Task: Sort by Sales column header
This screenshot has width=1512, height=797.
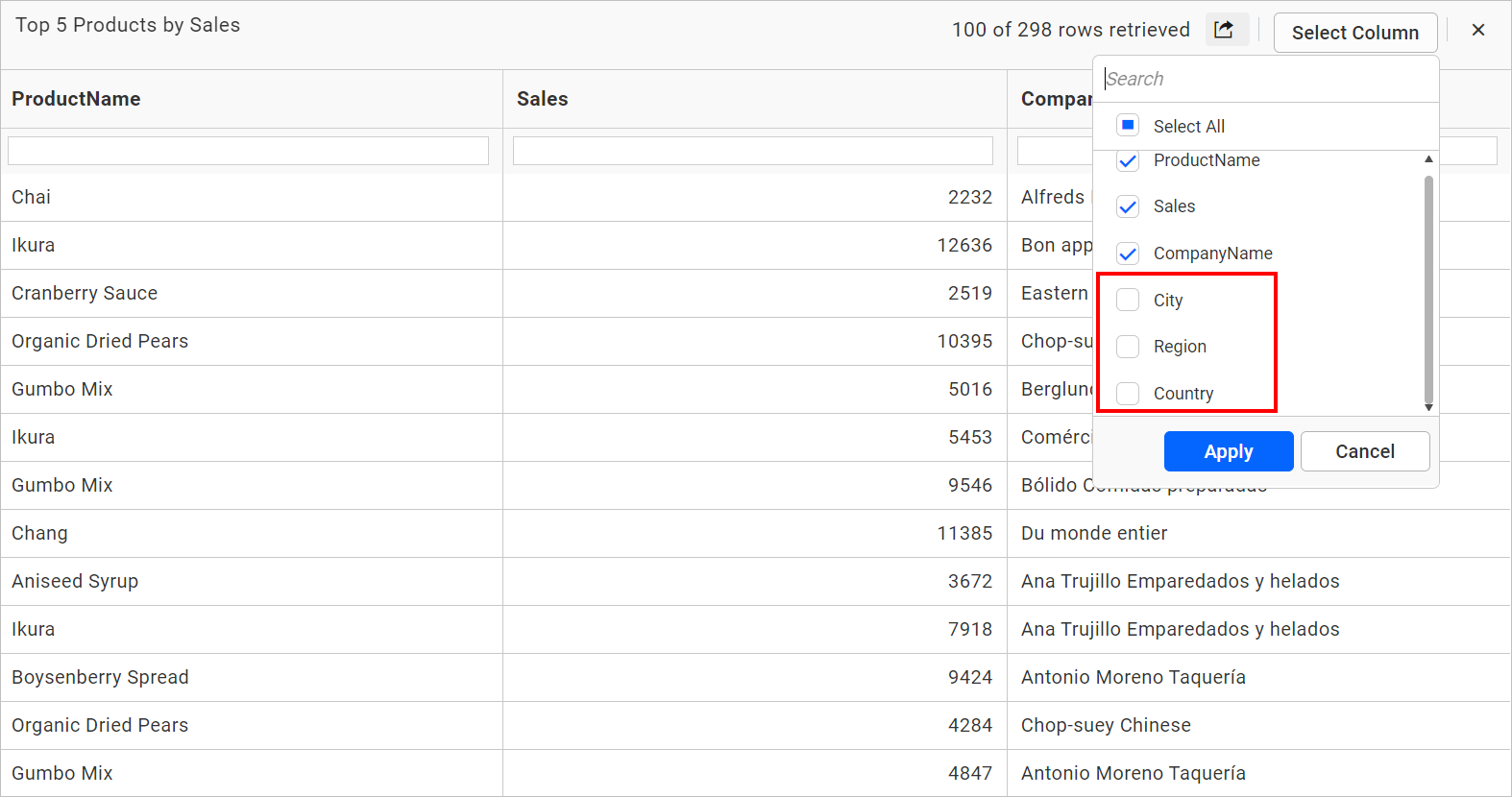Action: (543, 99)
